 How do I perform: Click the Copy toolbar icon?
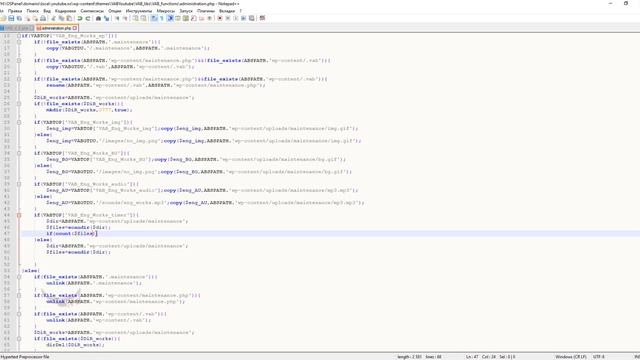(61, 18)
